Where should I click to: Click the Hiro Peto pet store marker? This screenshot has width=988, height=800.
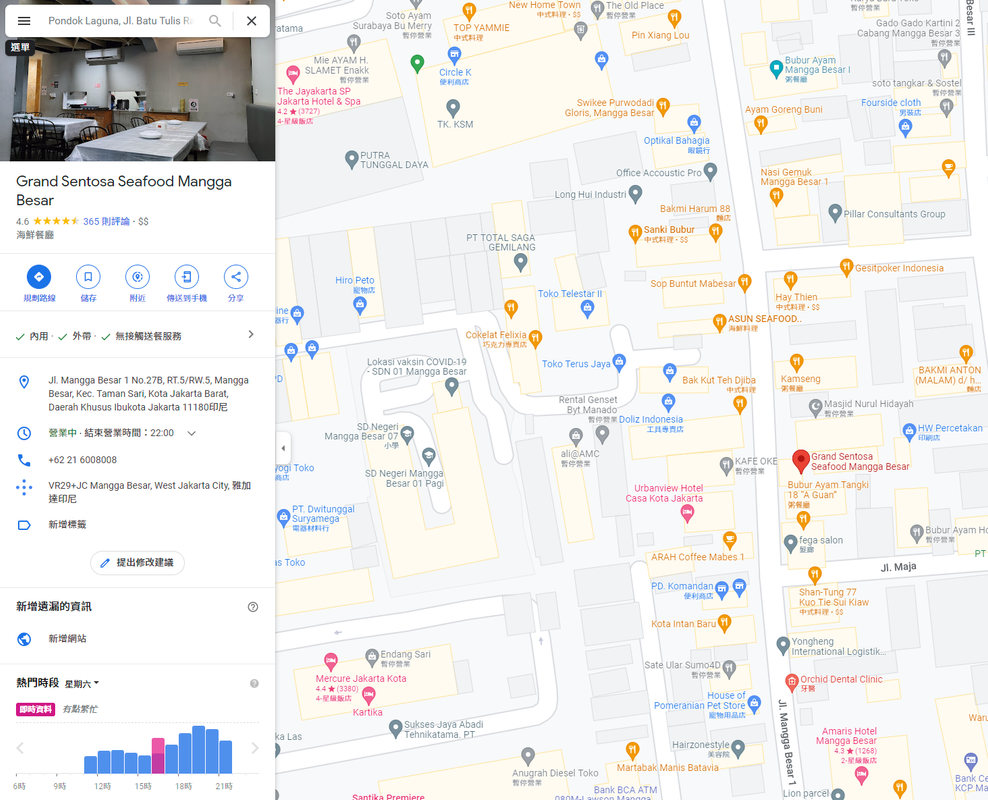coord(360,306)
